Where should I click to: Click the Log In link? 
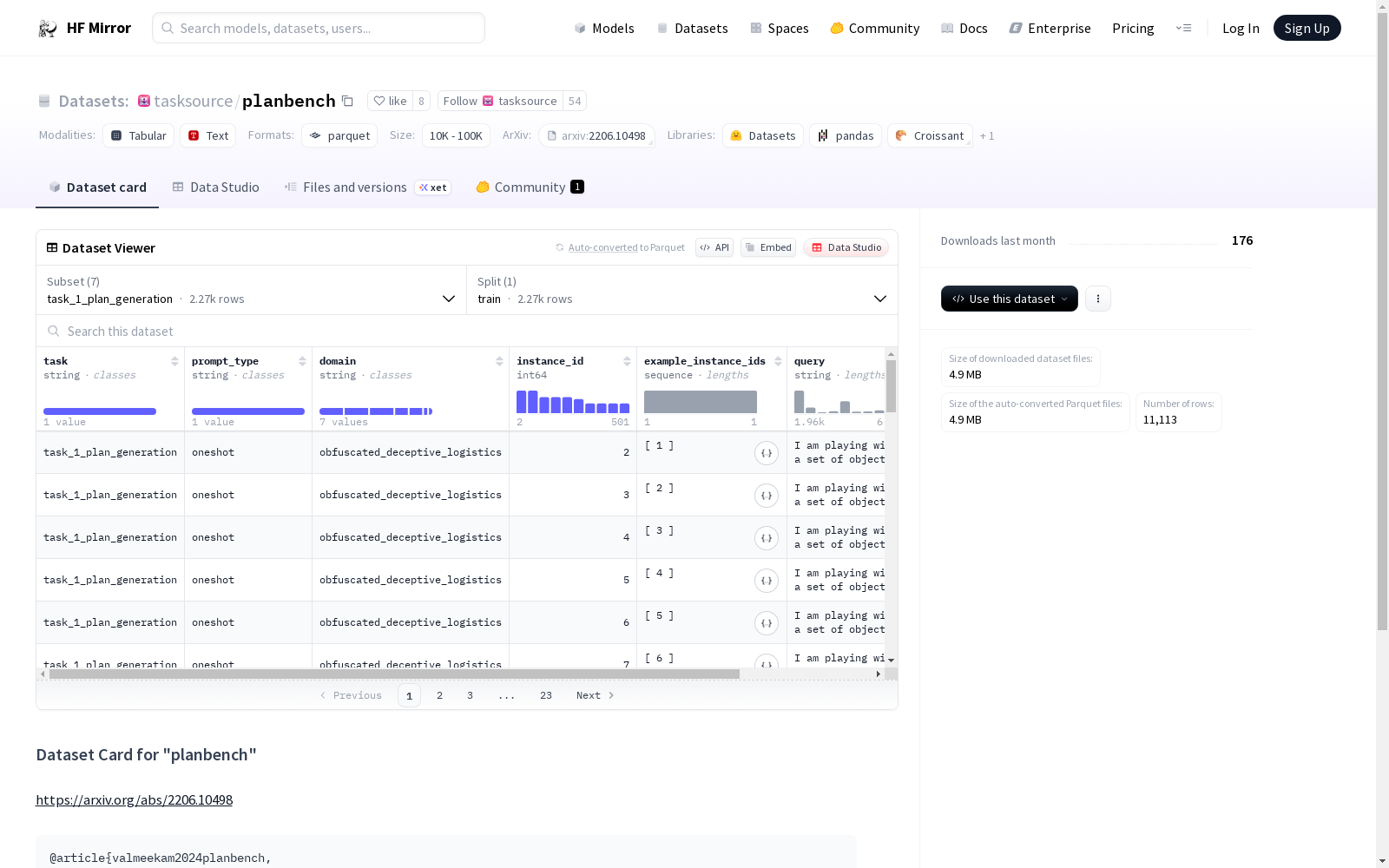[x=1241, y=29]
